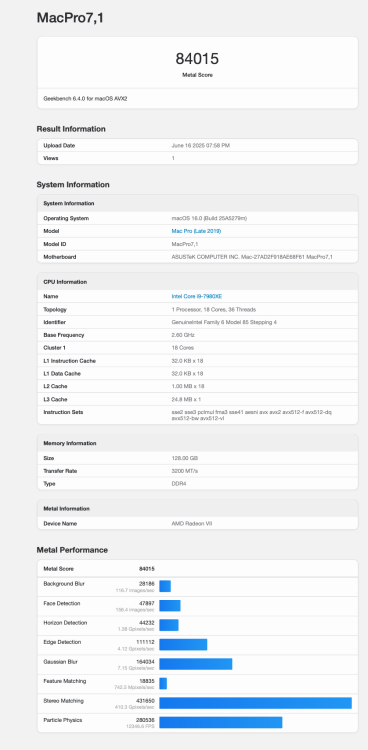Click the GenuineIntel Family 6 Model 85 identifier
368x750 pixels.
[224, 322]
